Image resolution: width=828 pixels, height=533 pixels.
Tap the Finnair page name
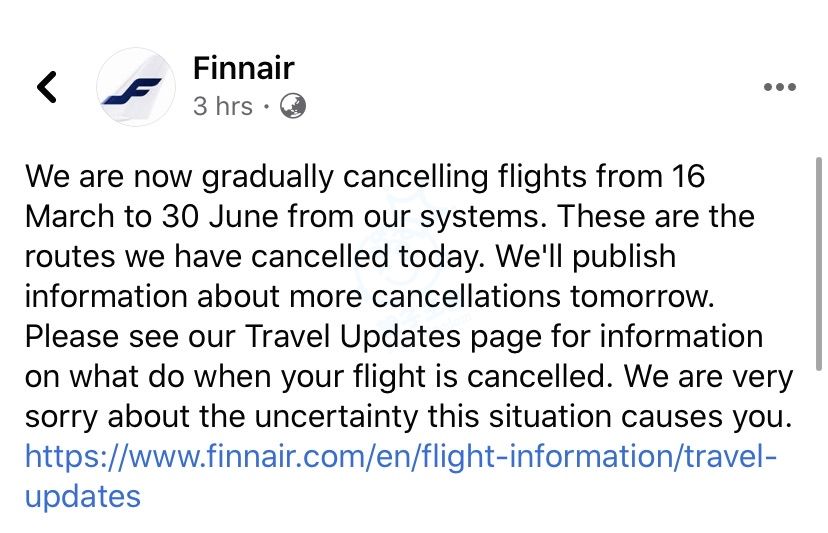(243, 68)
